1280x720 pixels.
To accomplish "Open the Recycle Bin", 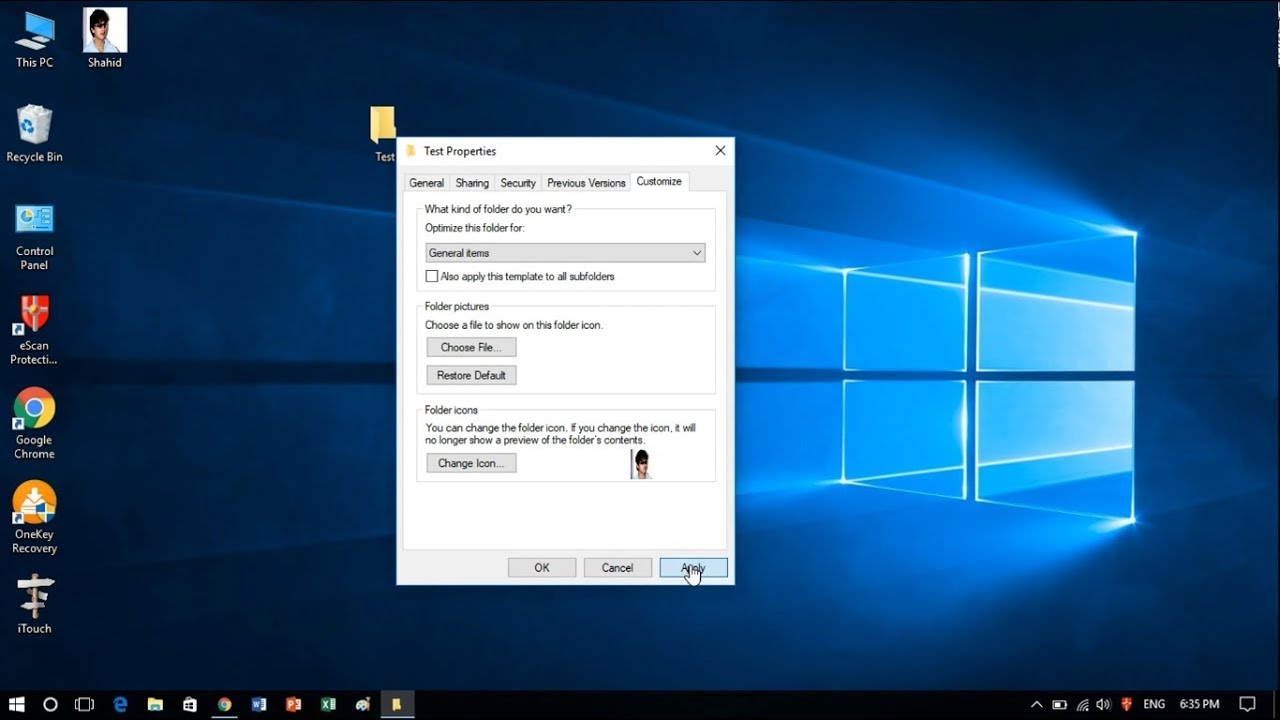I will point(34,125).
